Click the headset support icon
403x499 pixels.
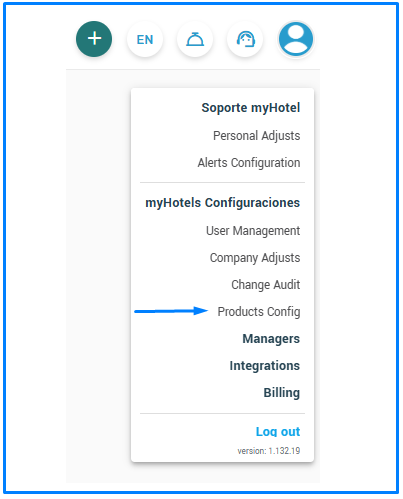tap(245, 39)
